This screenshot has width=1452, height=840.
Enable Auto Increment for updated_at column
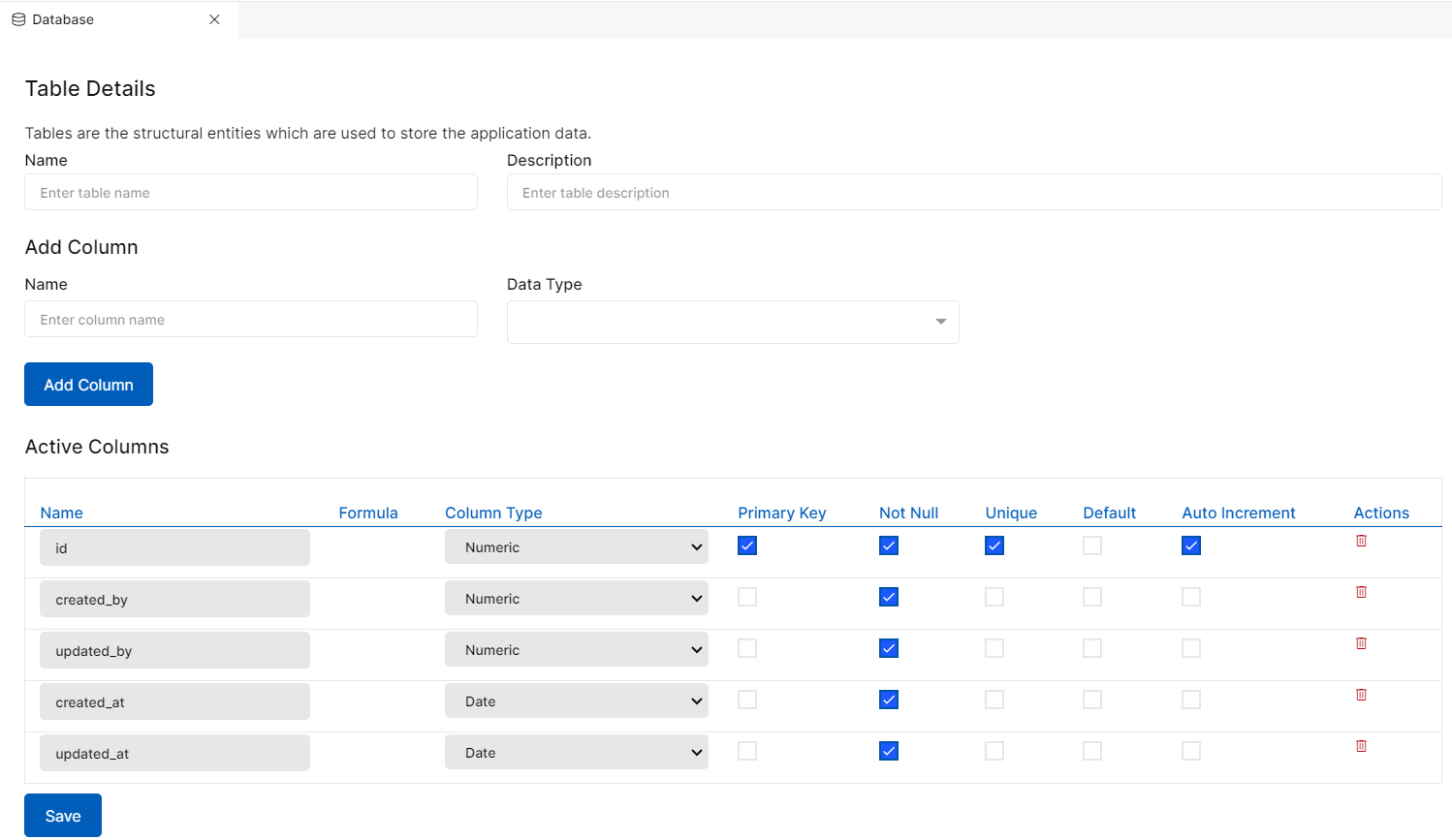pyautogui.click(x=1191, y=751)
